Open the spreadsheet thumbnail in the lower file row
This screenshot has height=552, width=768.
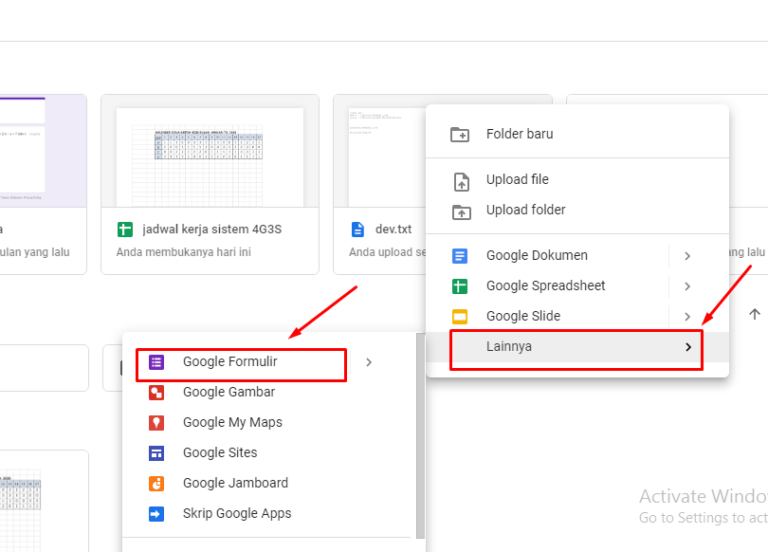click(x=44, y=502)
